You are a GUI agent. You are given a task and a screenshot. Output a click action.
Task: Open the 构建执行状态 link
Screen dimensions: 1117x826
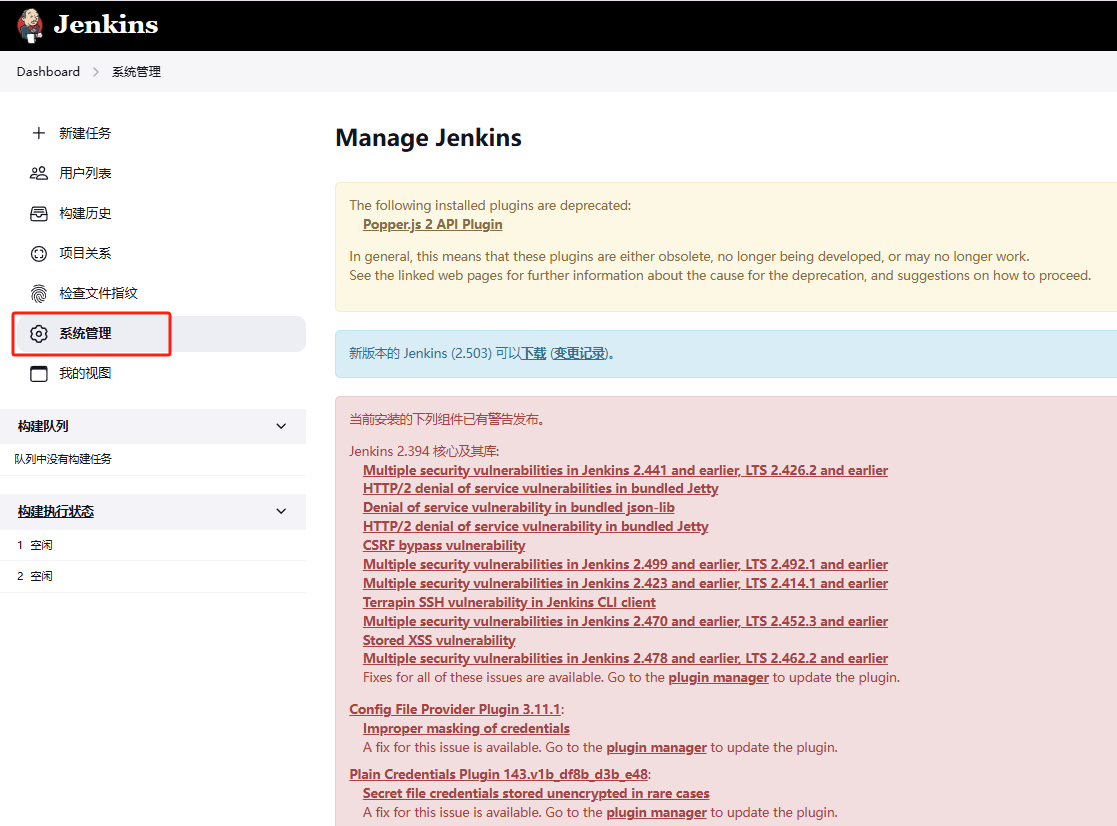point(56,511)
